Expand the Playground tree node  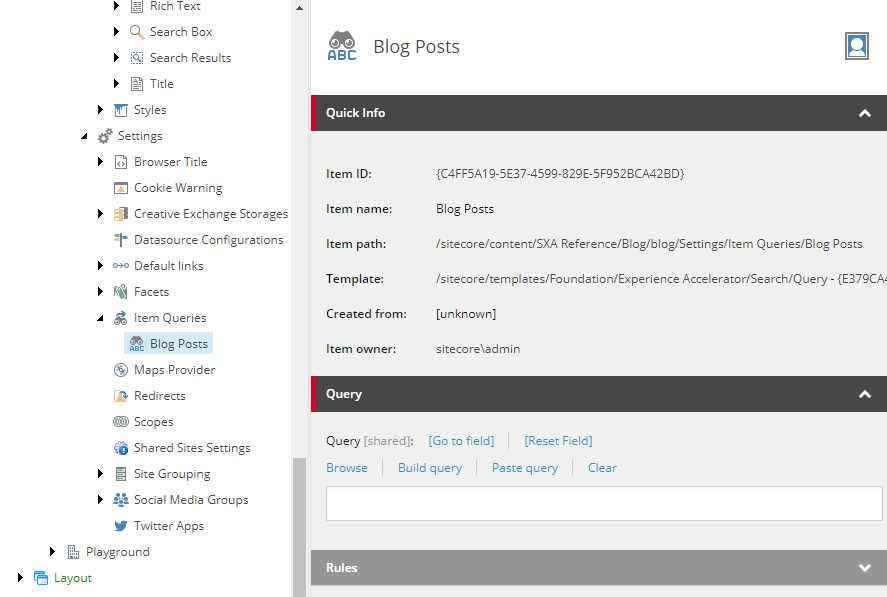[x=52, y=552]
